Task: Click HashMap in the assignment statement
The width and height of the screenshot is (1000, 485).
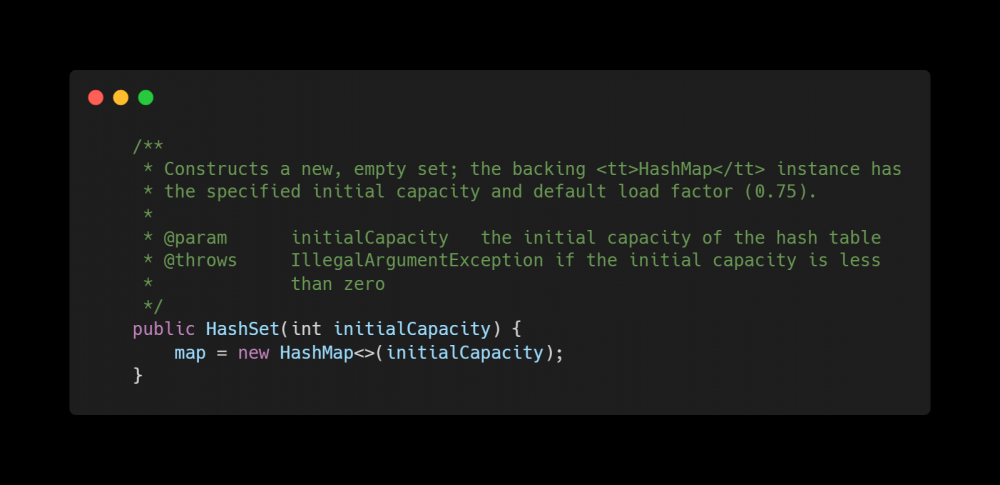Action: 317,352
